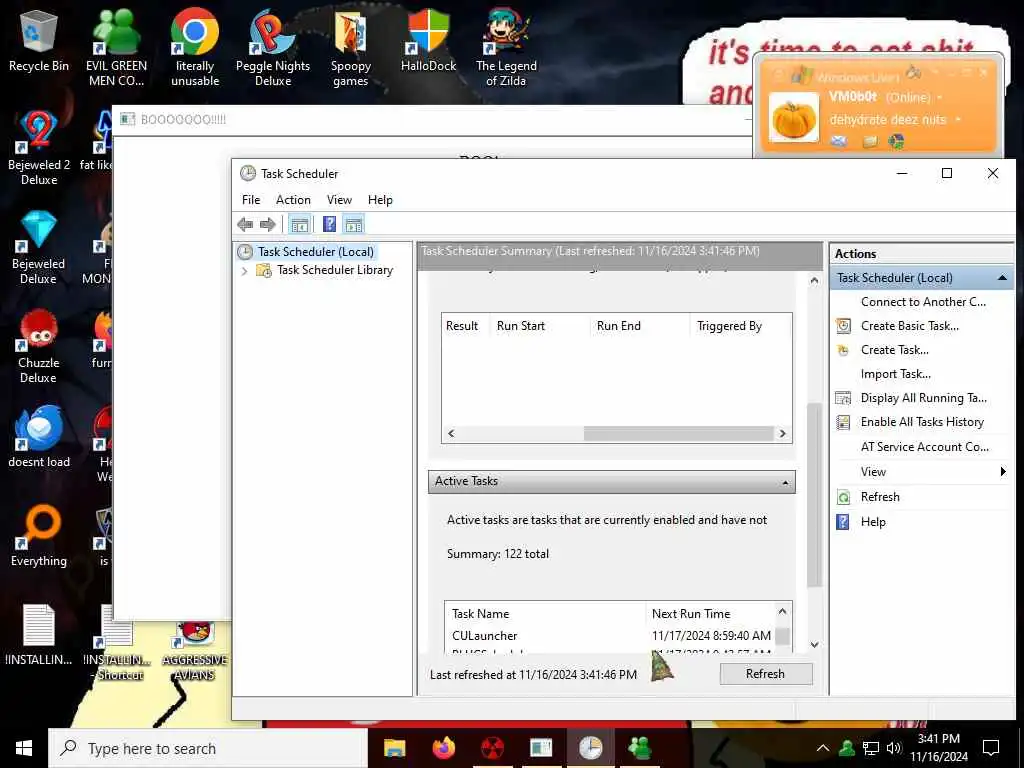Click Enable All Tasks History action
The width and height of the screenshot is (1024, 768).
(922, 422)
